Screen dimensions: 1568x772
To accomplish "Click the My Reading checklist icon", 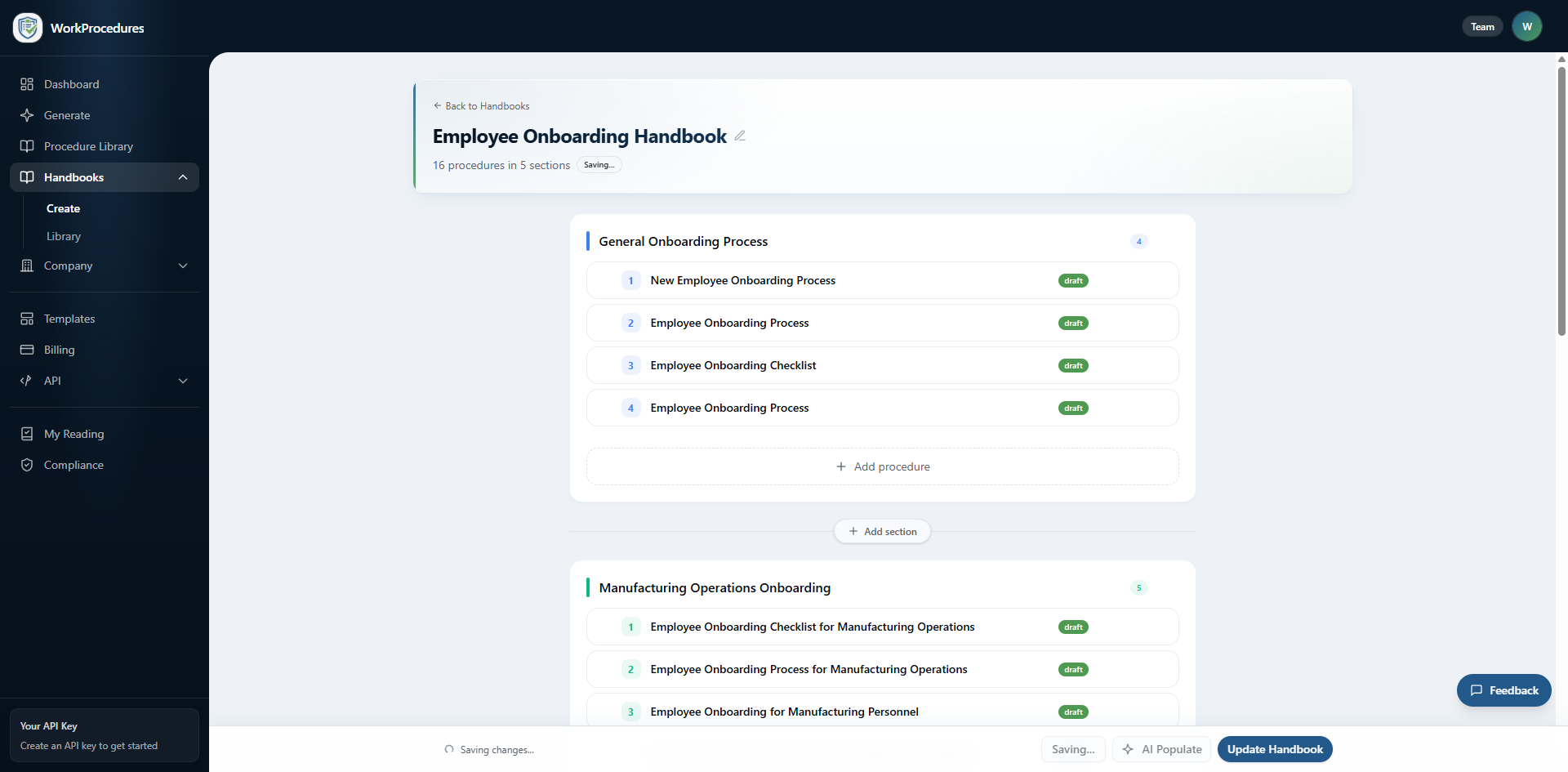I will click(x=27, y=434).
